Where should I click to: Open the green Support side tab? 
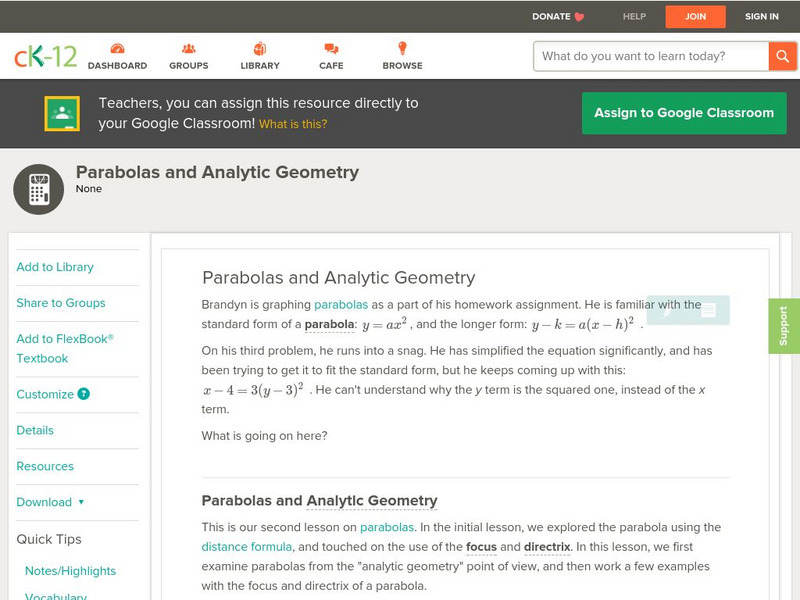tap(784, 326)
